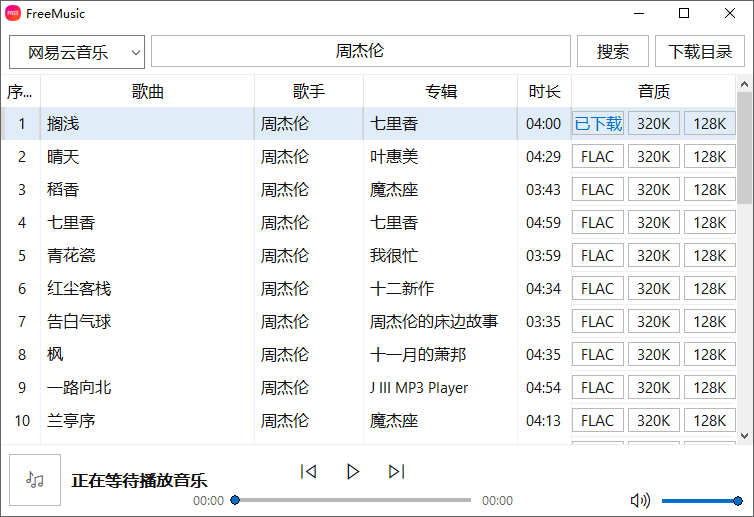This screenshot has height=517, width=754.
Task: Download 晴天 in 128K quality
Action: (x=710, y=156)
